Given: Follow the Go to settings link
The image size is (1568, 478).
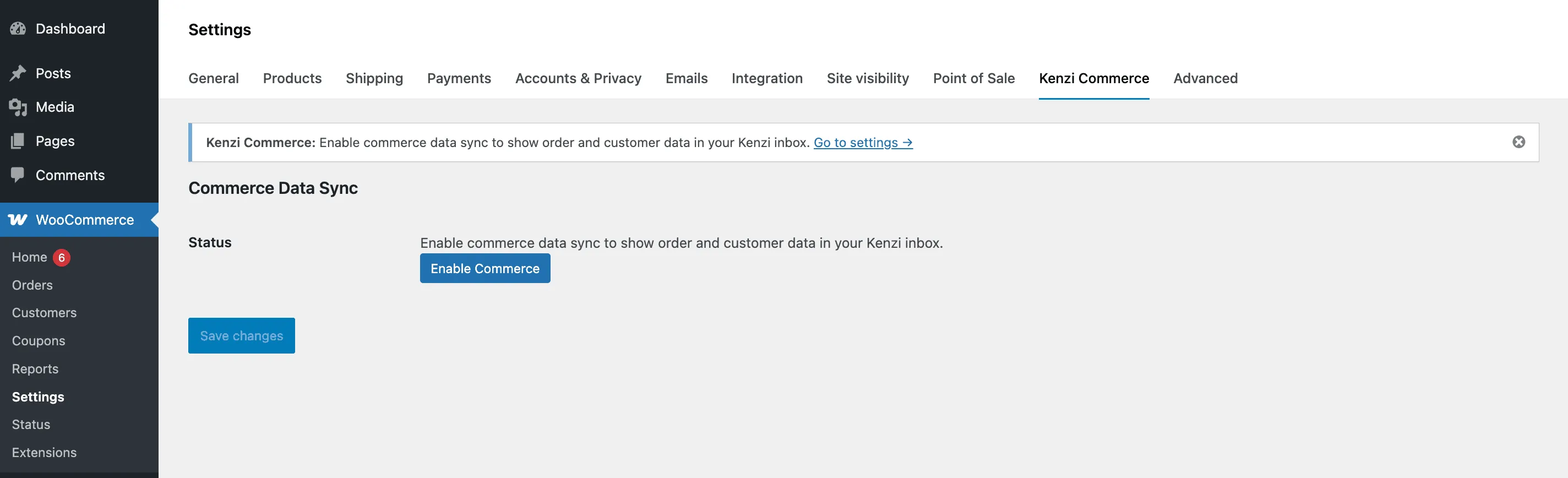Looking at the screenshot, I should (863, 143).
